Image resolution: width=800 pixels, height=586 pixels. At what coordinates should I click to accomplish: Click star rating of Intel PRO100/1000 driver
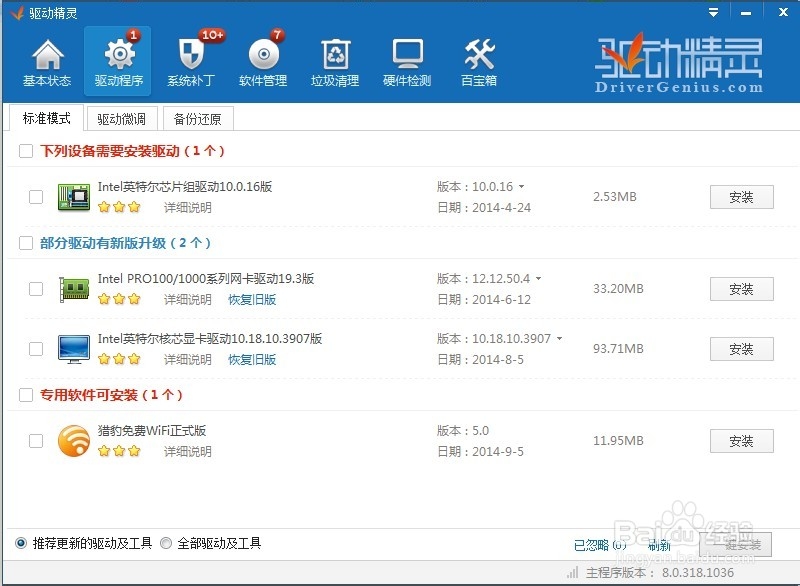click(x=119, y=299)
